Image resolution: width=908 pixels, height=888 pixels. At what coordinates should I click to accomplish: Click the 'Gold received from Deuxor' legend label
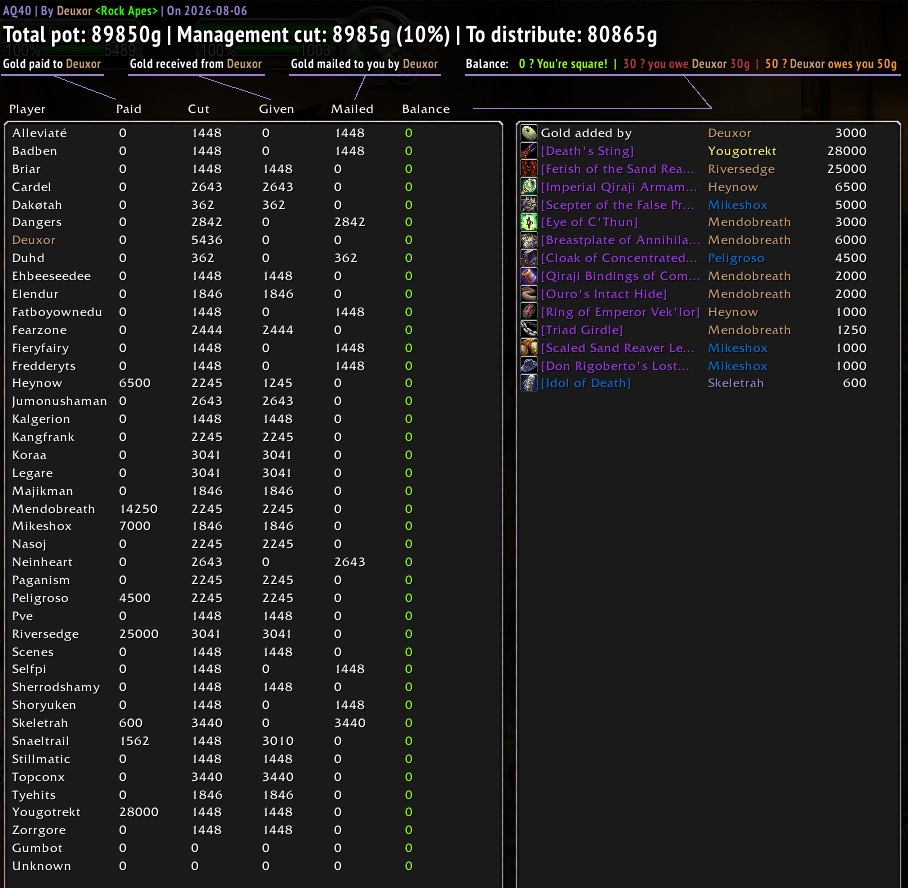pos(196,64)
